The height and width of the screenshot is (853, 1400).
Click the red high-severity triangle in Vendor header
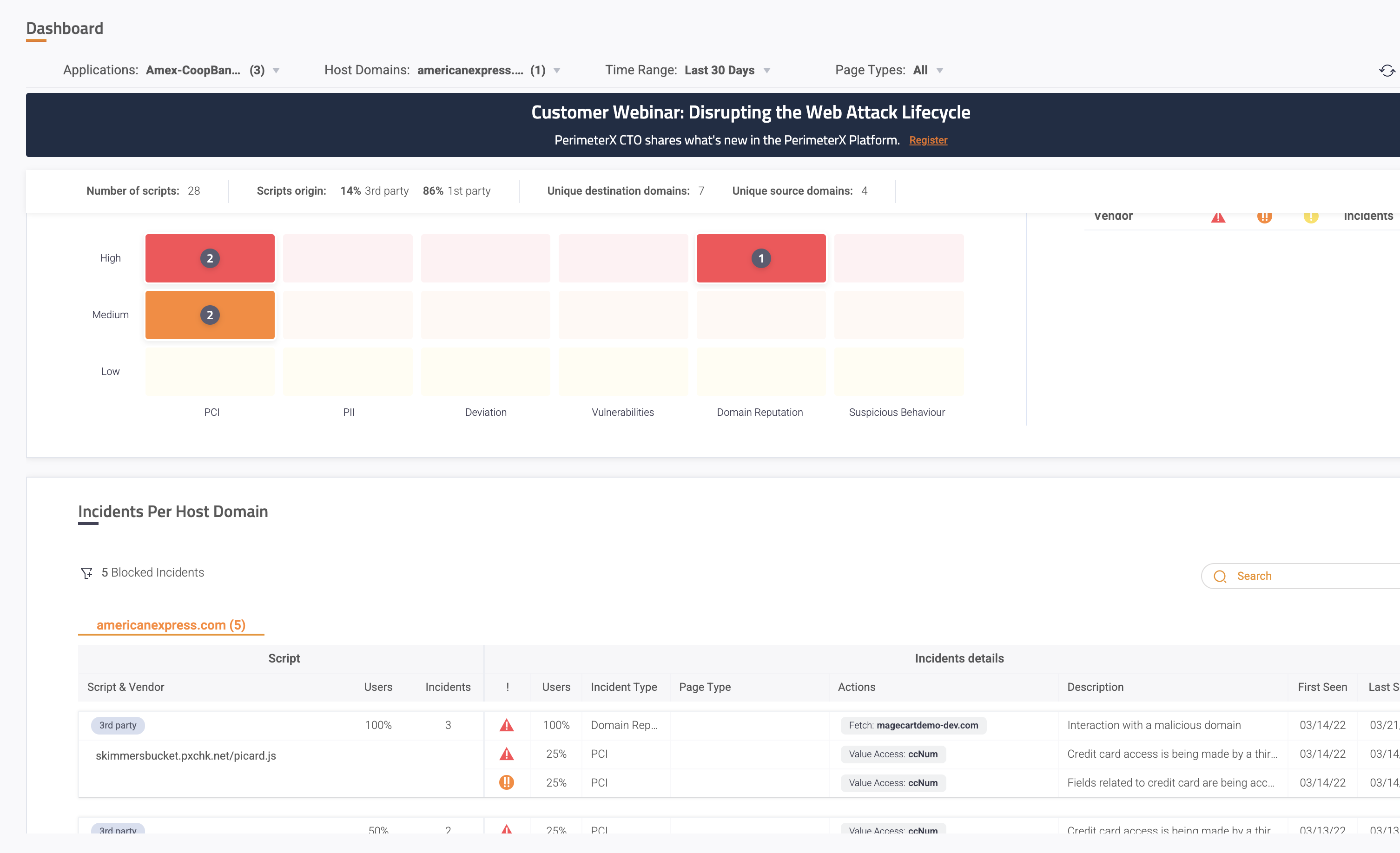(1218, 217)
